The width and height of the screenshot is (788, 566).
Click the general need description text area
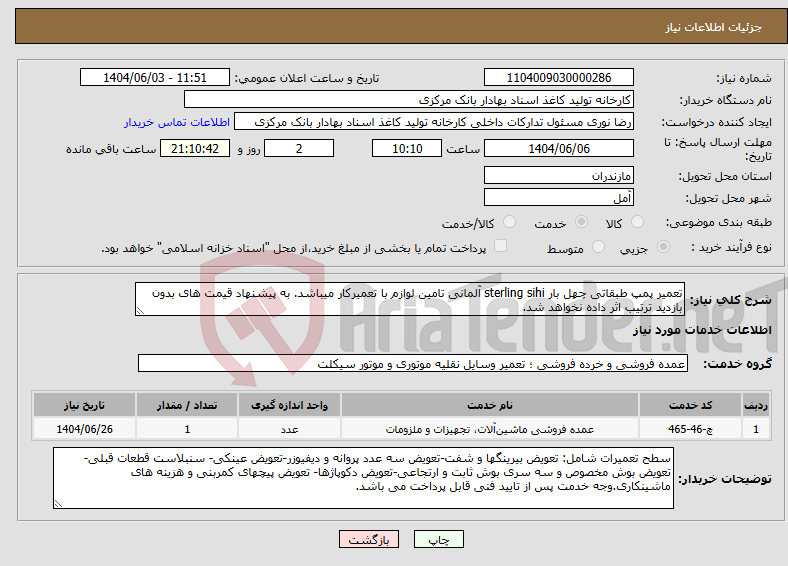[x=410, y=299]
